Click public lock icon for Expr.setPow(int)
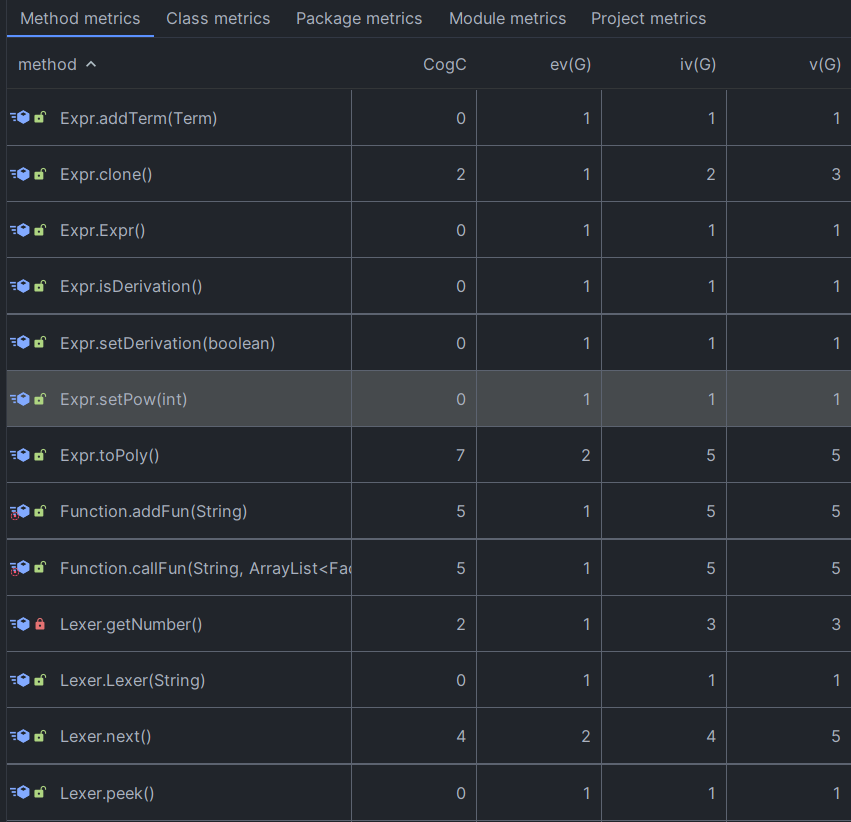Screen dimensions: 851x822 coord(40,399)
